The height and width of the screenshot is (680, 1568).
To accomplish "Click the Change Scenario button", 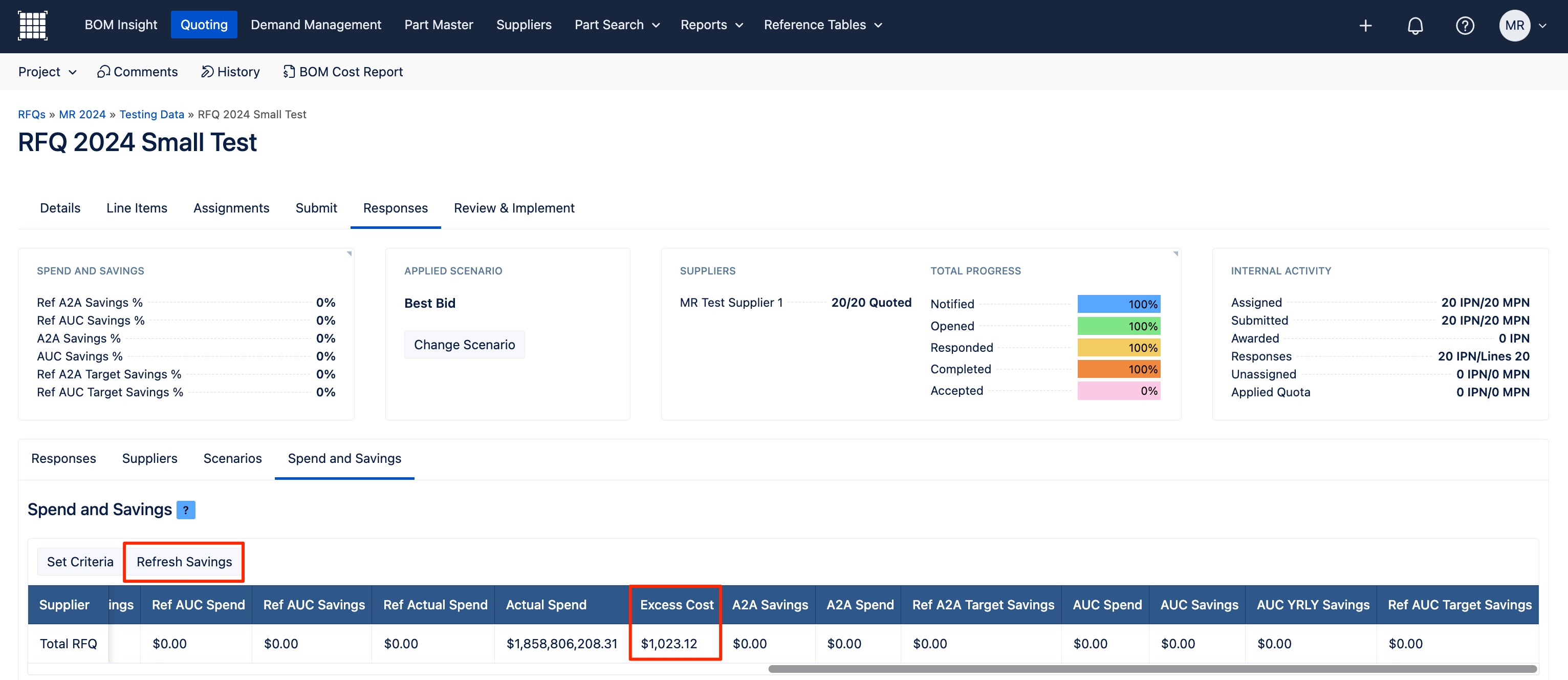I will point(464,345).
